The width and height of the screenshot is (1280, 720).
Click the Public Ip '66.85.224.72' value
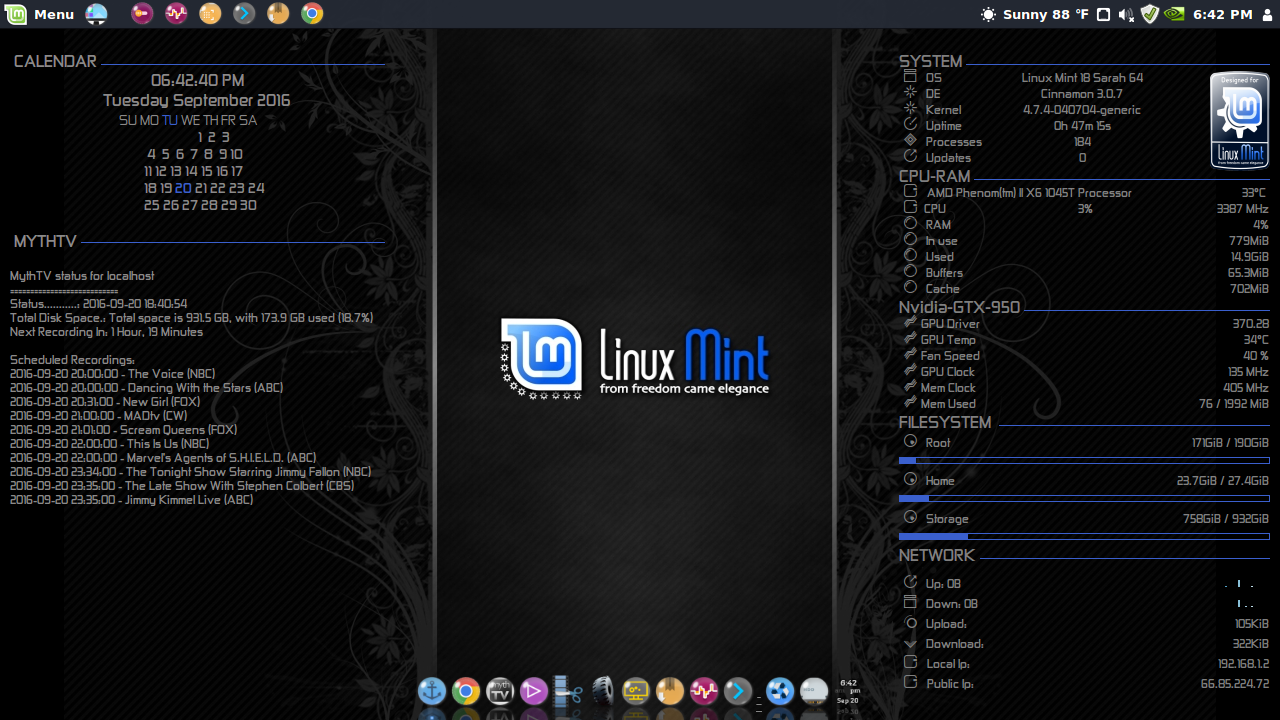pos(1235,684)
